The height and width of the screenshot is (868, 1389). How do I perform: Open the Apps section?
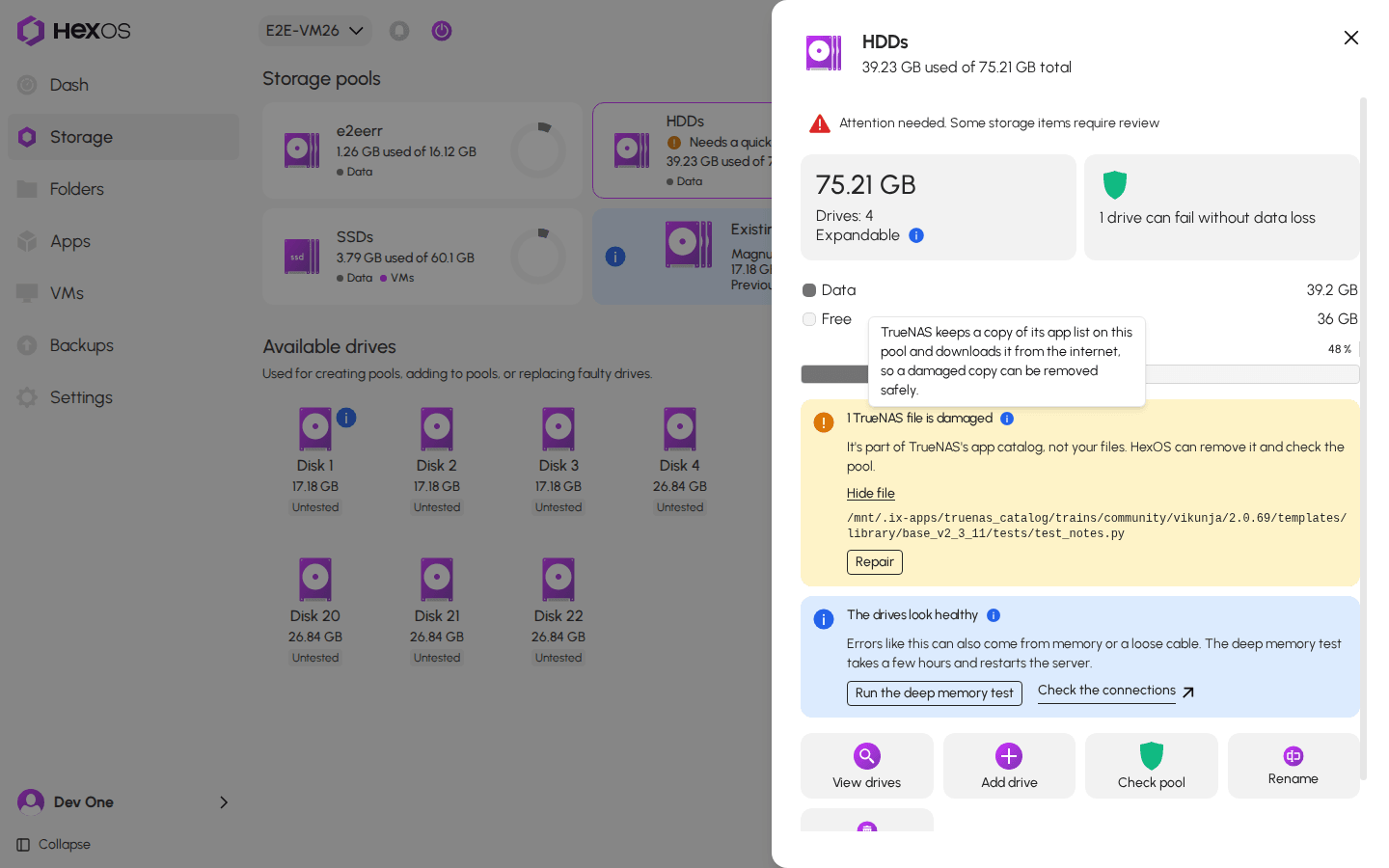[x=123, y=241]
